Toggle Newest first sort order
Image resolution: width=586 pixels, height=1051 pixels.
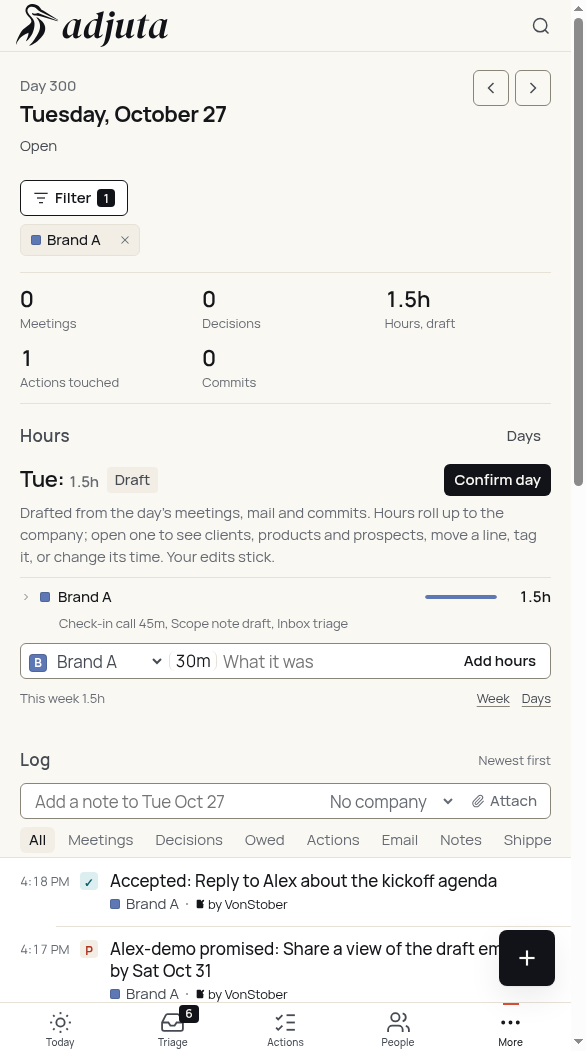click(x=514, y=760)
